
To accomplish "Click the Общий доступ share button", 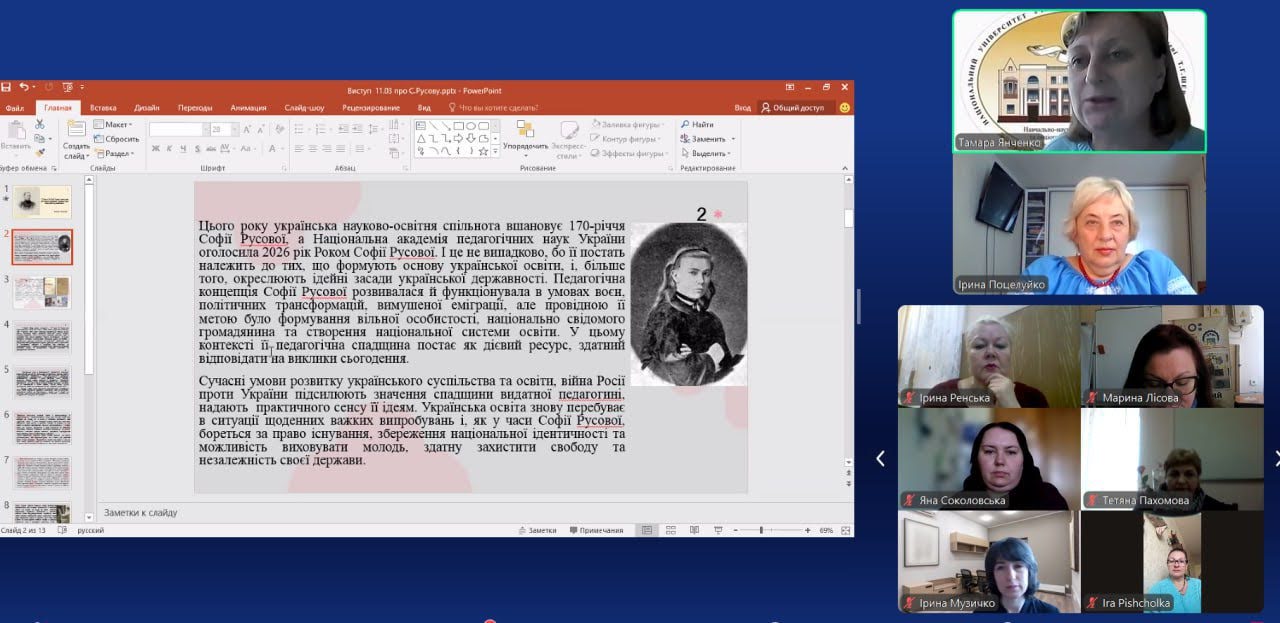I will (793, 108).
